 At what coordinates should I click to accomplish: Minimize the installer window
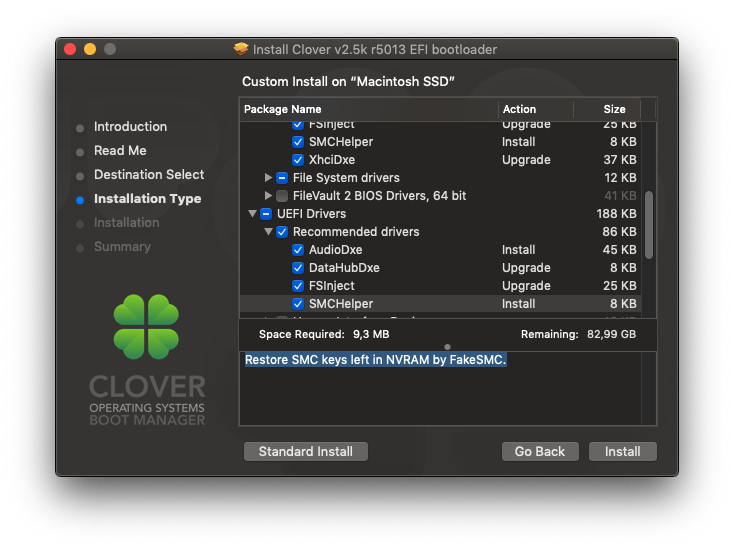point(90,49)
